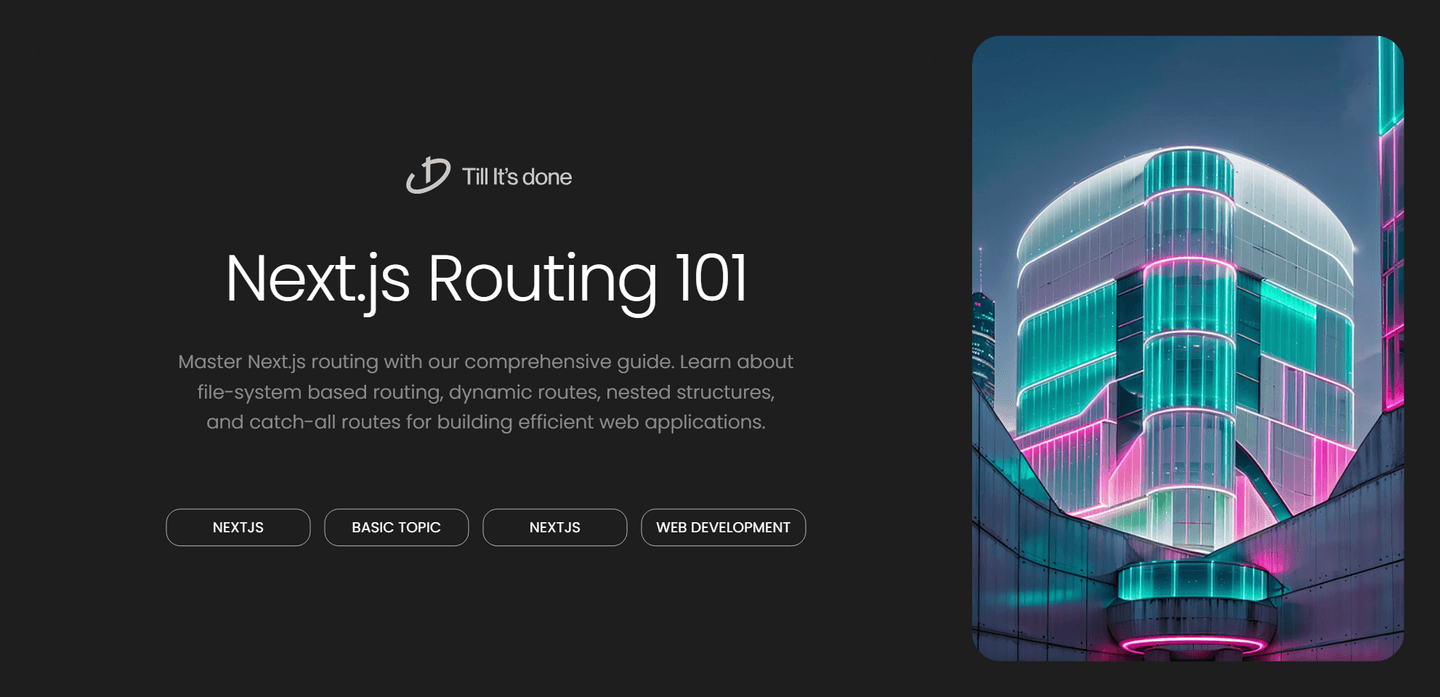Screen dimensions: 1440x697
Task: Click the neon building cover image
Action: (1187, 348)
